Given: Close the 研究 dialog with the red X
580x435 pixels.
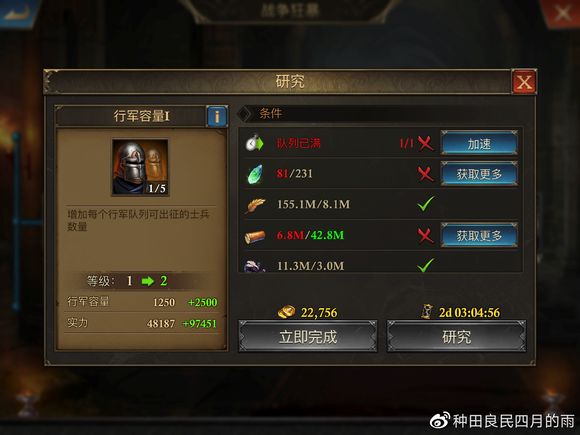Looking at the screenshot, I should point(524,82).
